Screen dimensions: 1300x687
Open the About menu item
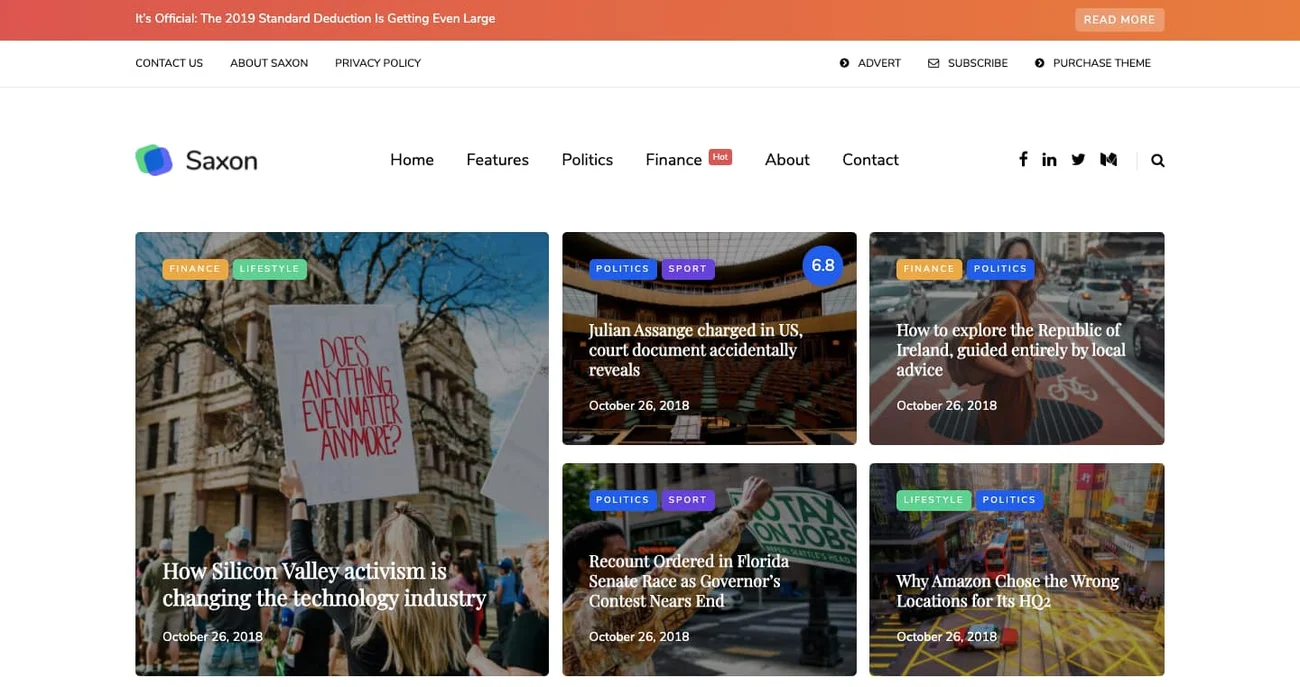(787, 160)
